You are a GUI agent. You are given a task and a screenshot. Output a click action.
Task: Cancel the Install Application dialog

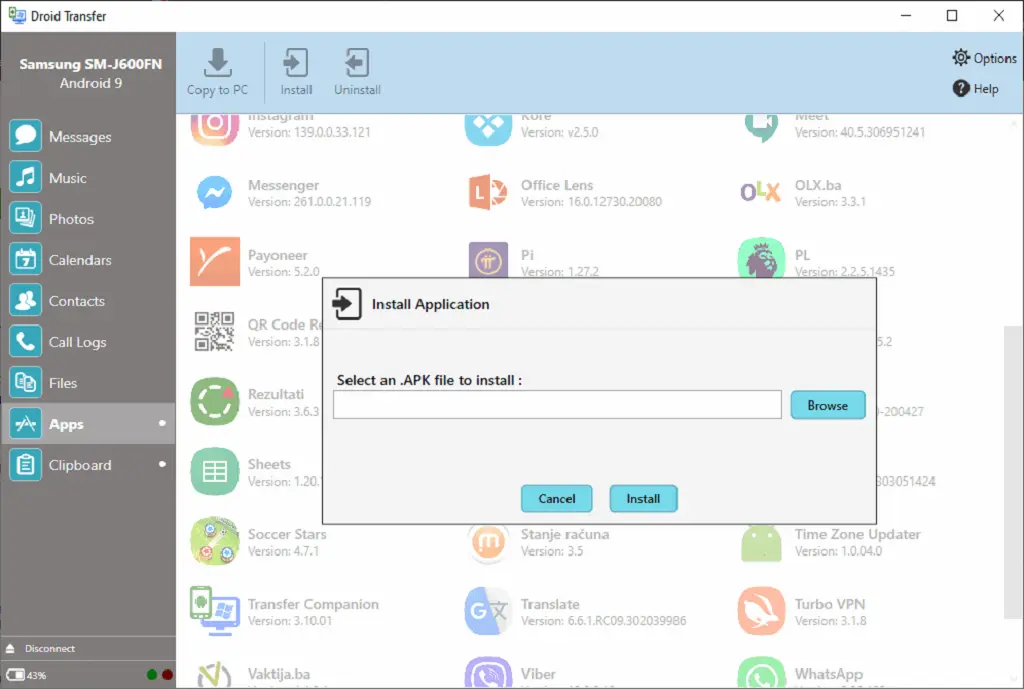[556, 499]
